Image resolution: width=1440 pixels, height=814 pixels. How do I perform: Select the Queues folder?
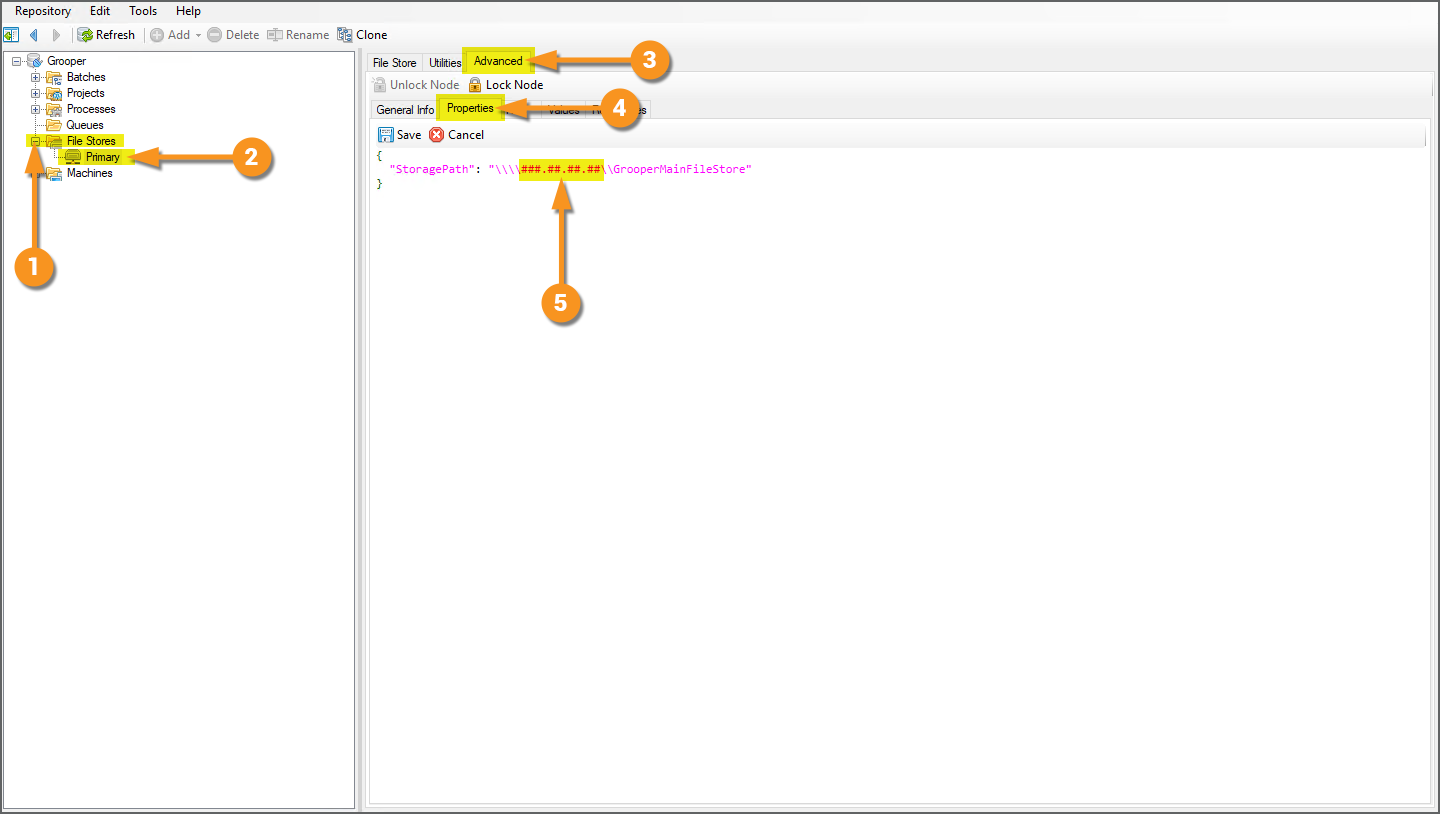tap(85, 125)
